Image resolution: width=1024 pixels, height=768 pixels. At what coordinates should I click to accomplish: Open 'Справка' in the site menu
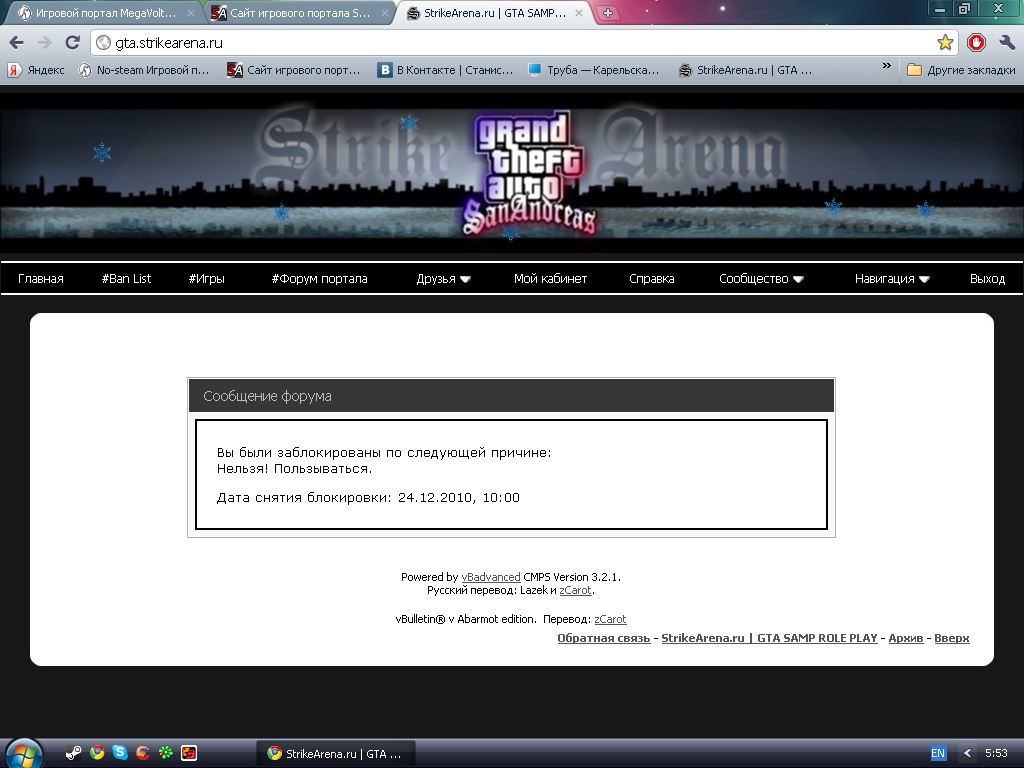tap(652, 279)
